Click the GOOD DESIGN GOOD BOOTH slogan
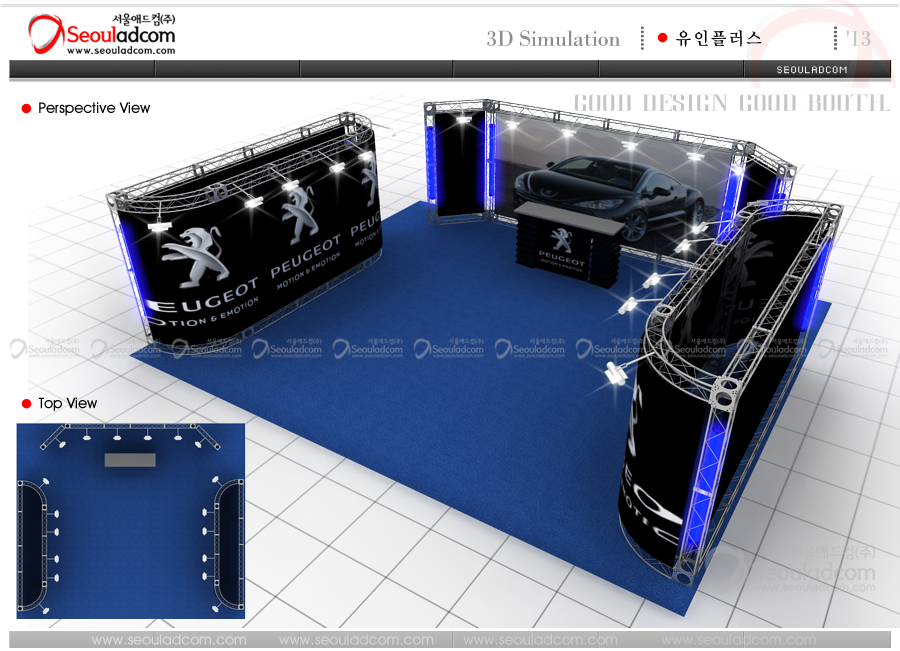The image size is (900, 651). pos(731,103)
